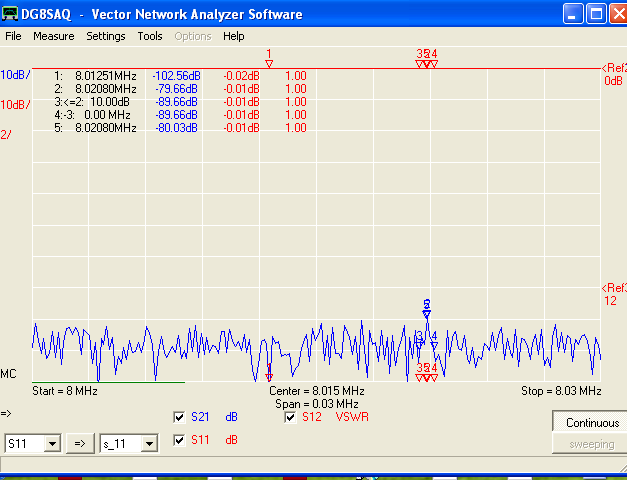Click the <Ref2 reference level indicator

point(613,68)
